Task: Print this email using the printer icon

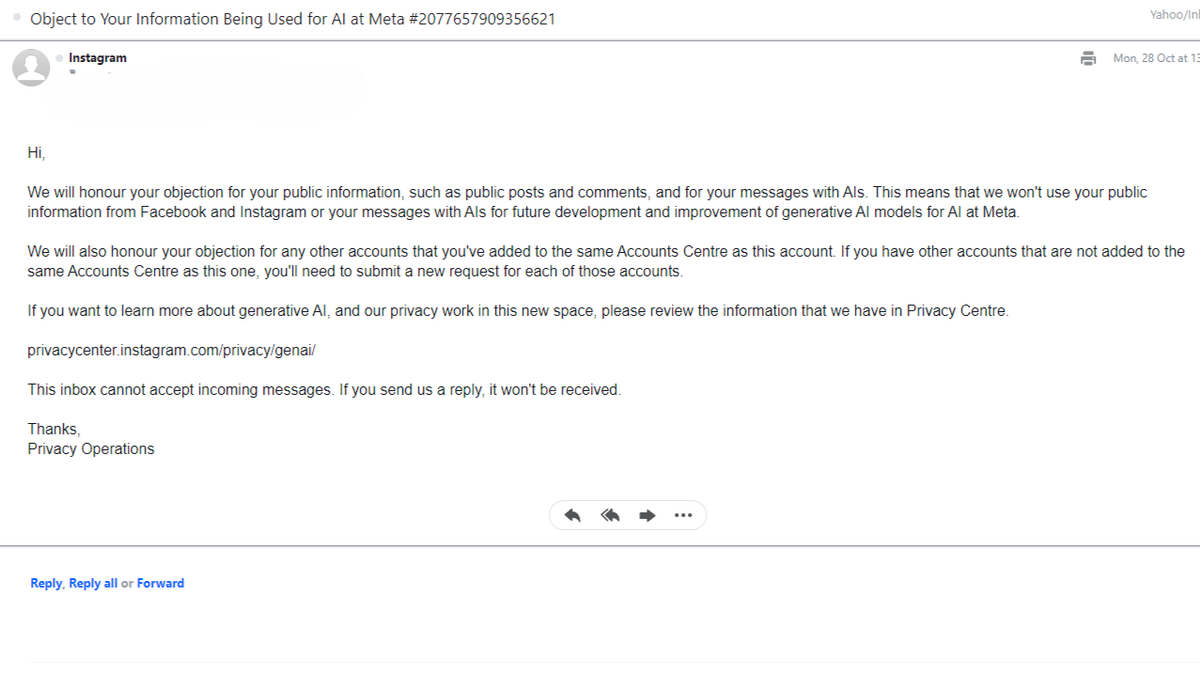Action: tap(1088, 58)
